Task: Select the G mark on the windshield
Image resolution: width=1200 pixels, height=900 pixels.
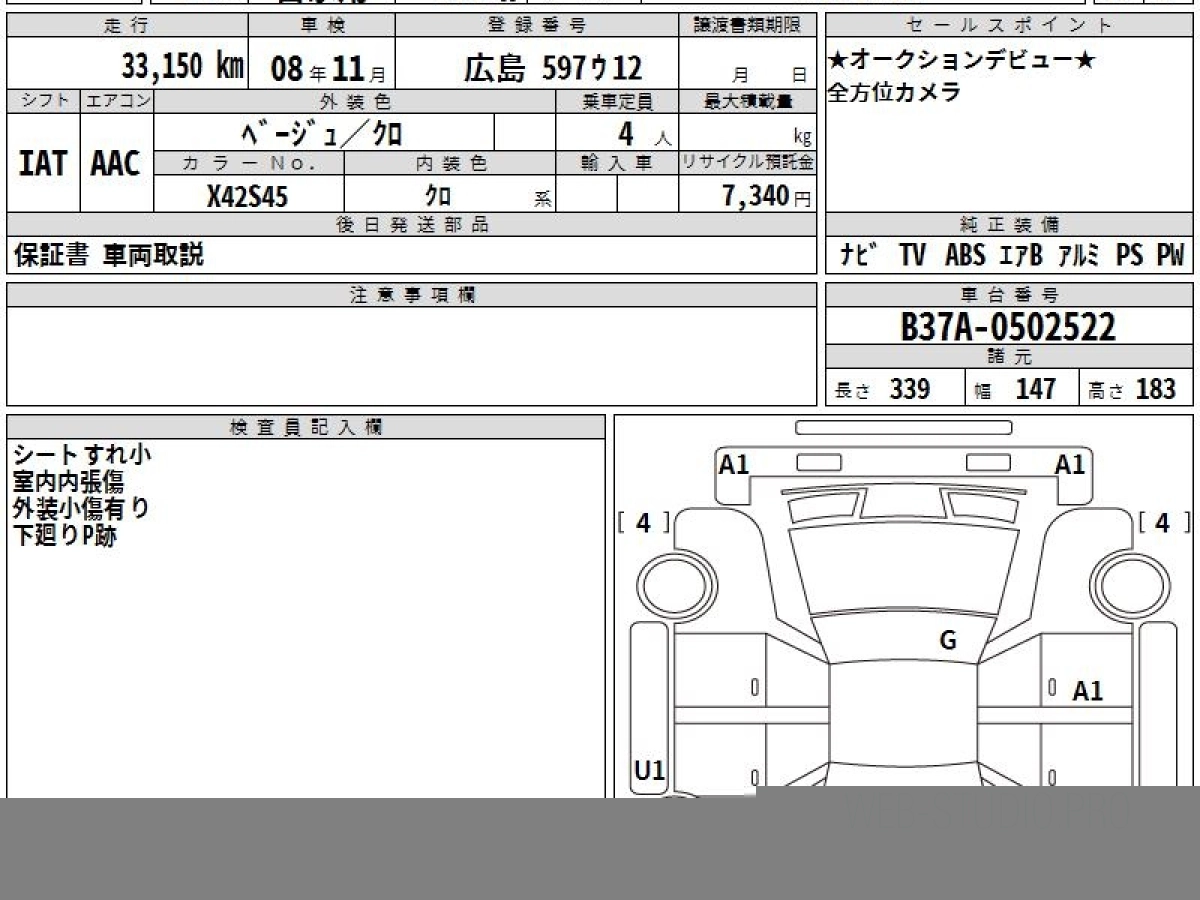Action: coord(947,640)
